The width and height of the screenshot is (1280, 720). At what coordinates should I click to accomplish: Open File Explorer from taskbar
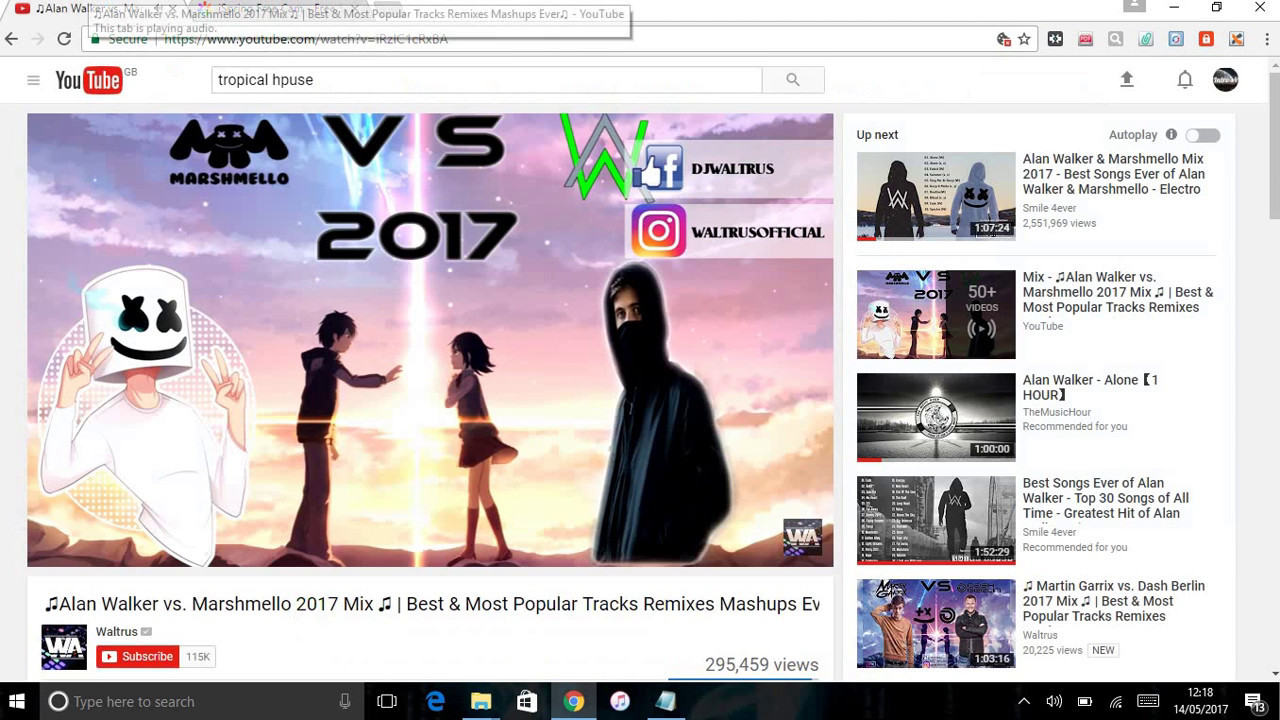(481, 701)
